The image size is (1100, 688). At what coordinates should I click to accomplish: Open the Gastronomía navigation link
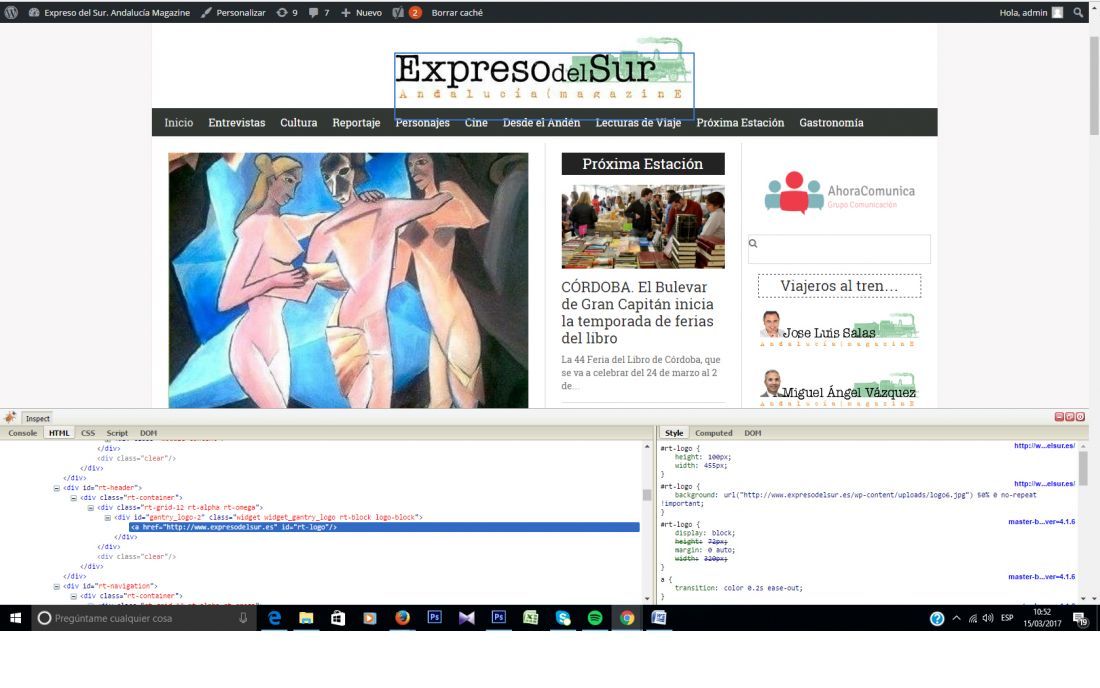pos(831,123)
